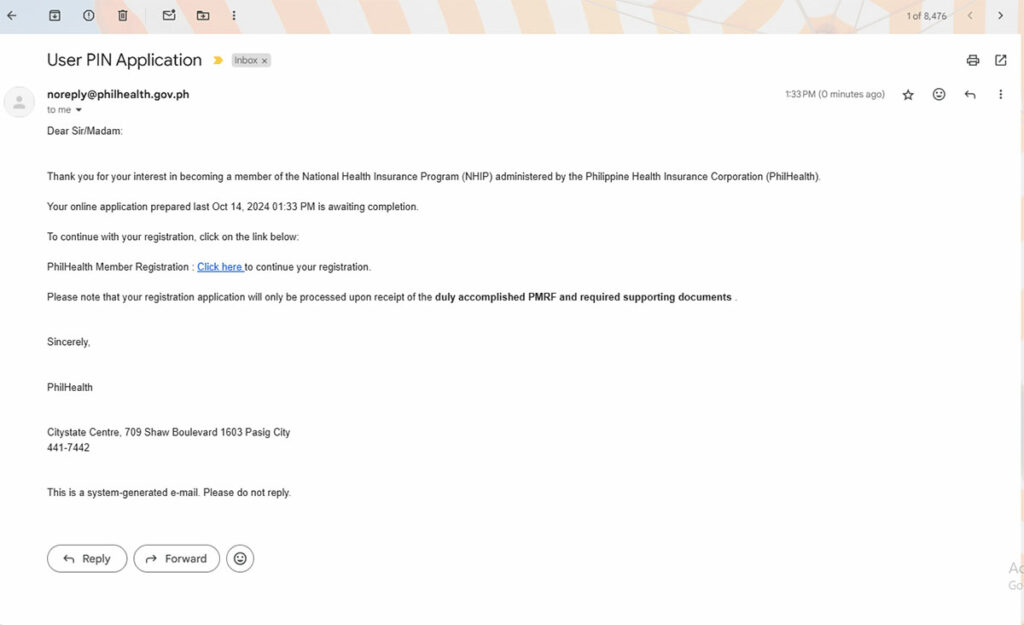
Task: Click the "Click here" registration link
Action: 220,267
